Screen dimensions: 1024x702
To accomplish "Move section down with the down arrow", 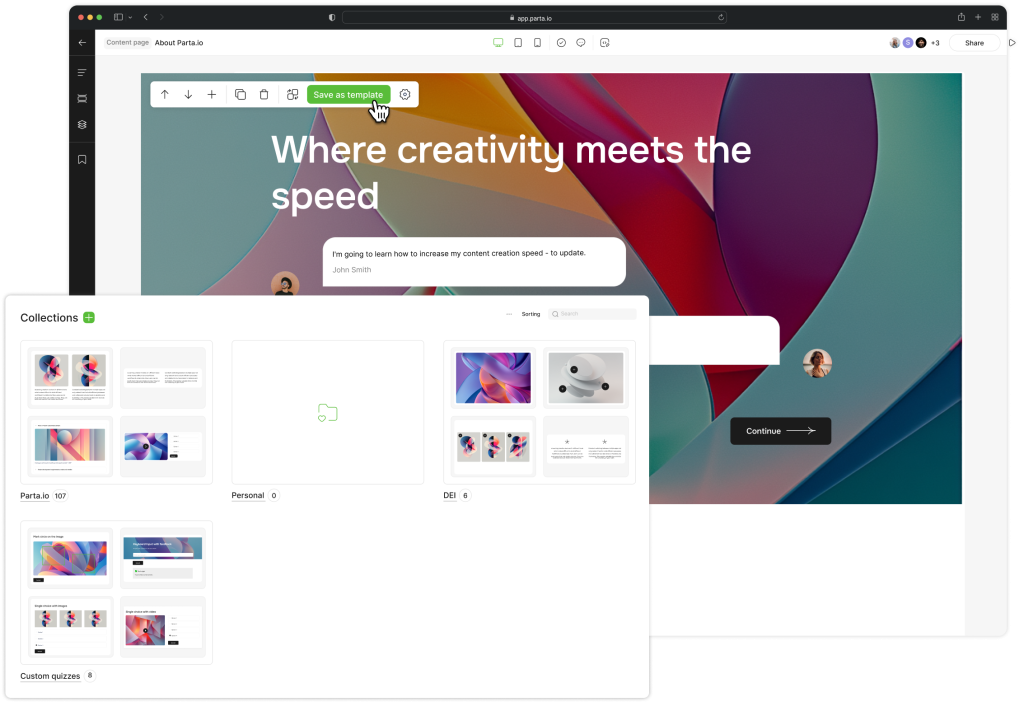I will coord(188,95).
